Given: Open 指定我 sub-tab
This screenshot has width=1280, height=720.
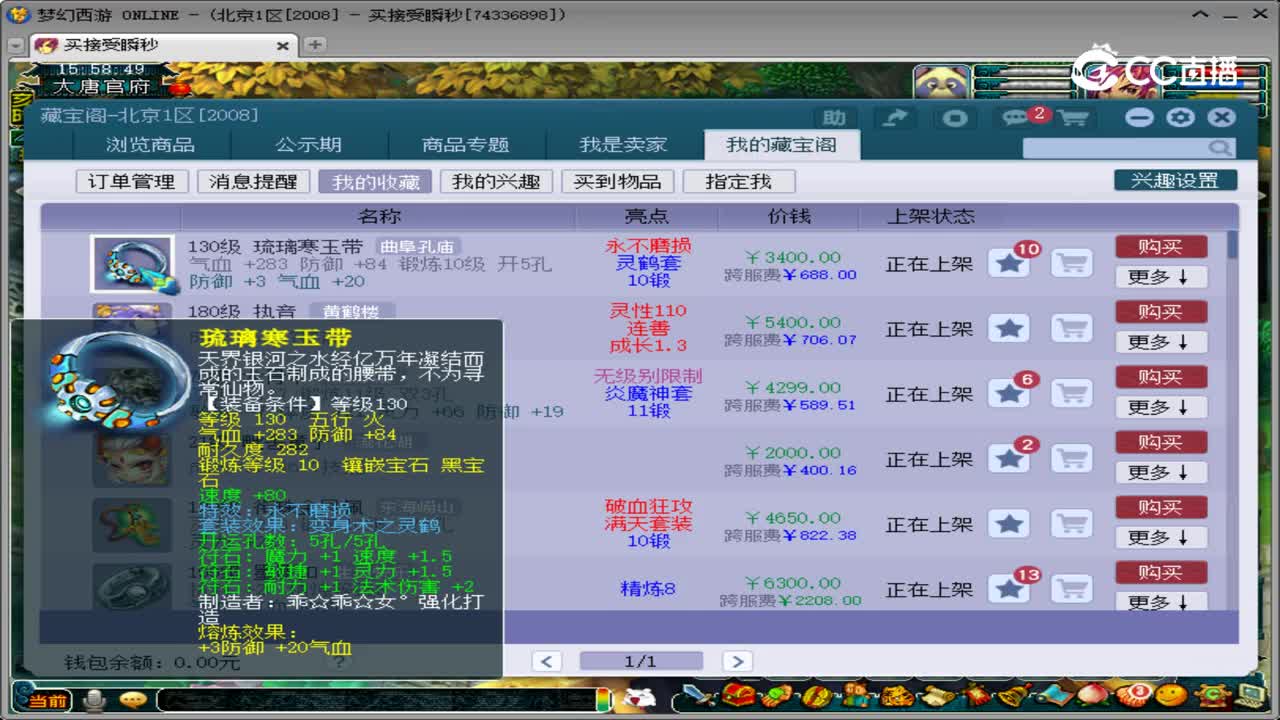Looking at the screenshot, I should (x=739, y=182).
